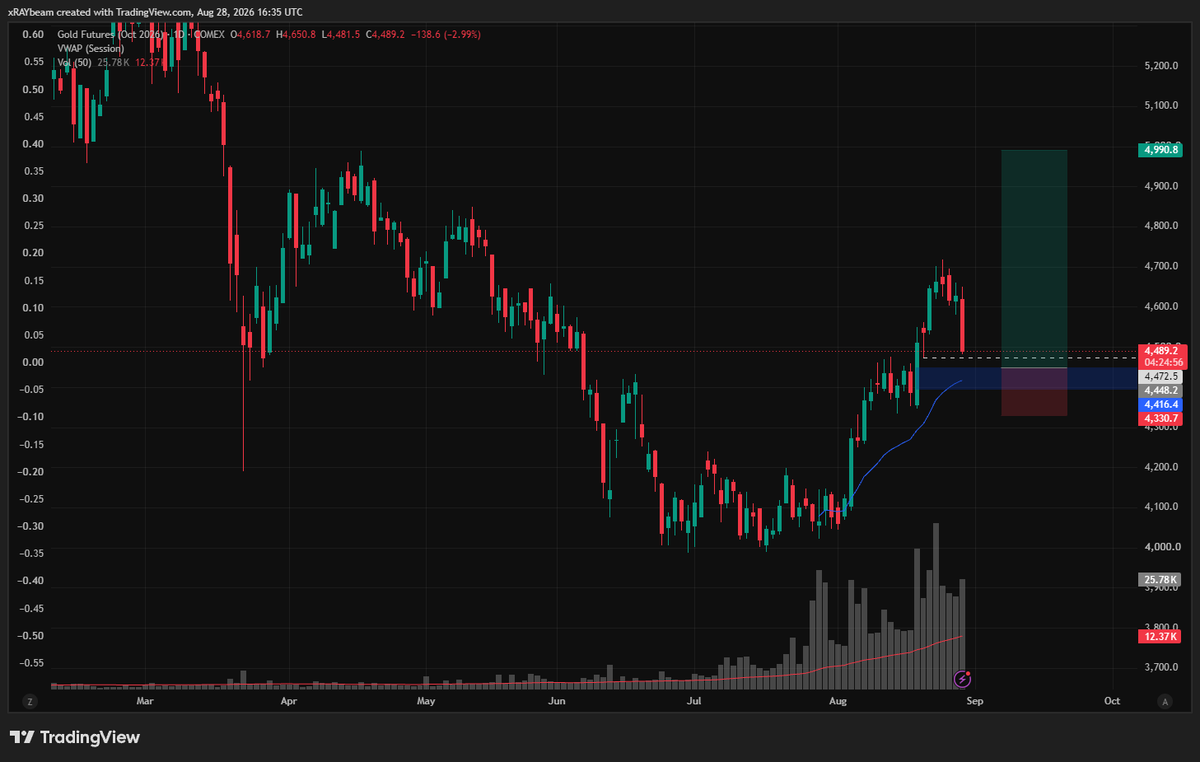Click the 'May' label on the time axis
1200x762 pixels.
[427, 702]
